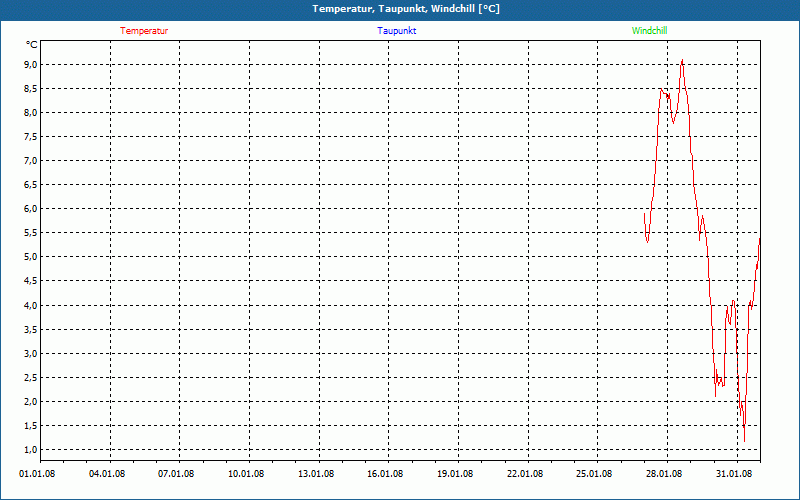Image resolution: width=800 pixels, height=500 pixels.
Task: Select the 1,5 y-axis value
Action: click(31, 425)
